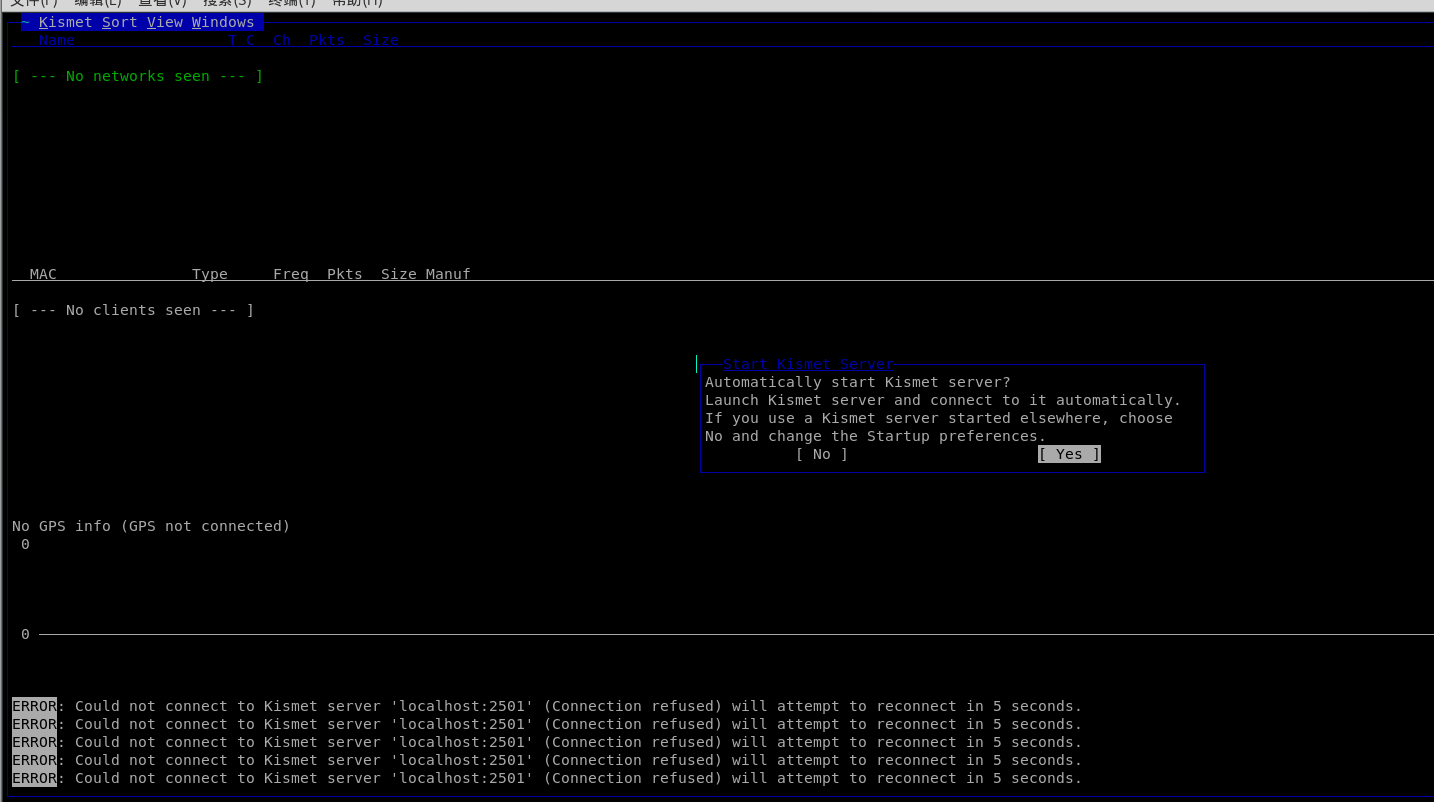The image size is (1434, 802).
Task: Click 'Automatically start Kismet server?' prompt text
Action: pos(858,382)
